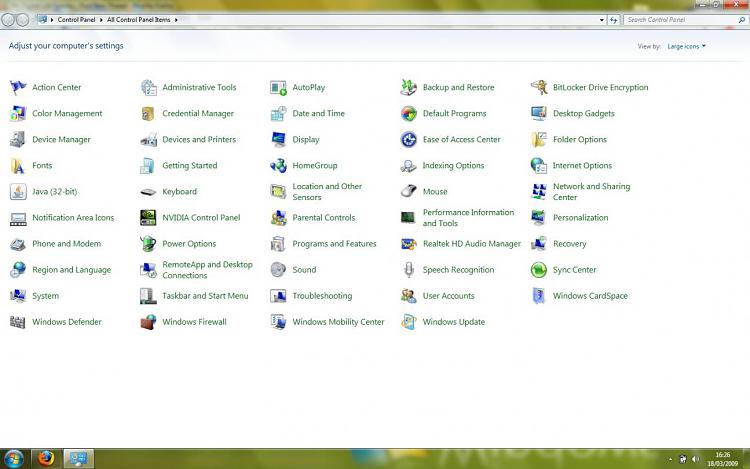Open the Display icon

(278, 140)
